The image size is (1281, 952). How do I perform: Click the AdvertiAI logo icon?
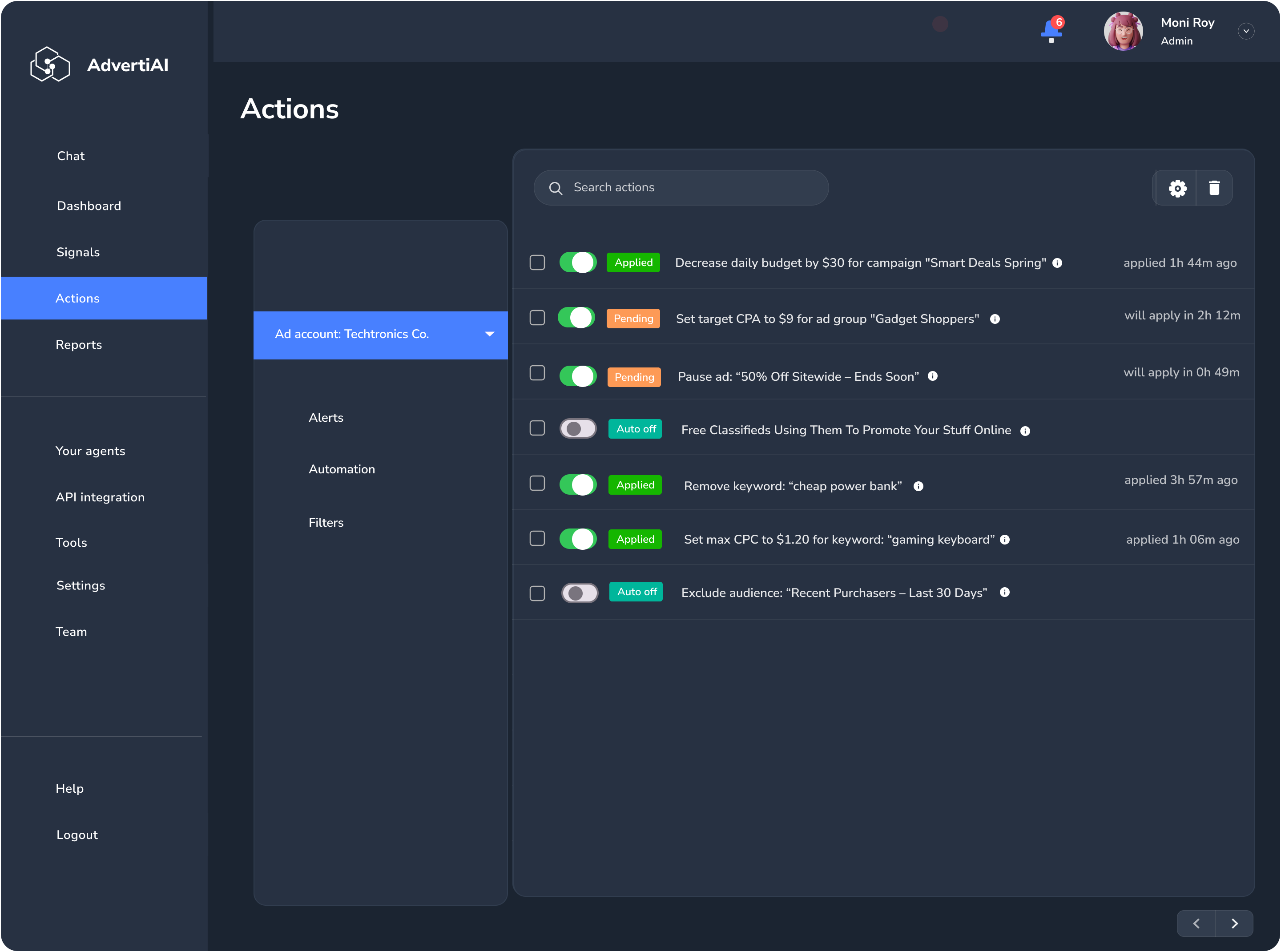point(50,65)
